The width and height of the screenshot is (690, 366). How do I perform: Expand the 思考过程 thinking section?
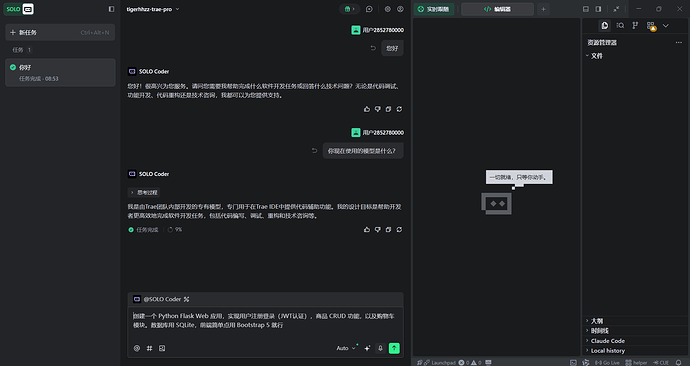click(144, 192)
